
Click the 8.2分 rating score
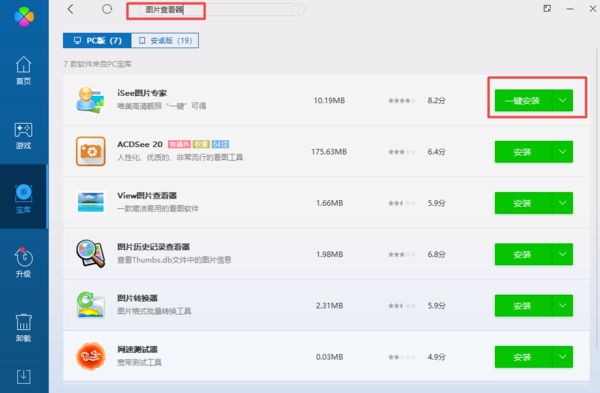pyautogui.click(x=437, y=101)
